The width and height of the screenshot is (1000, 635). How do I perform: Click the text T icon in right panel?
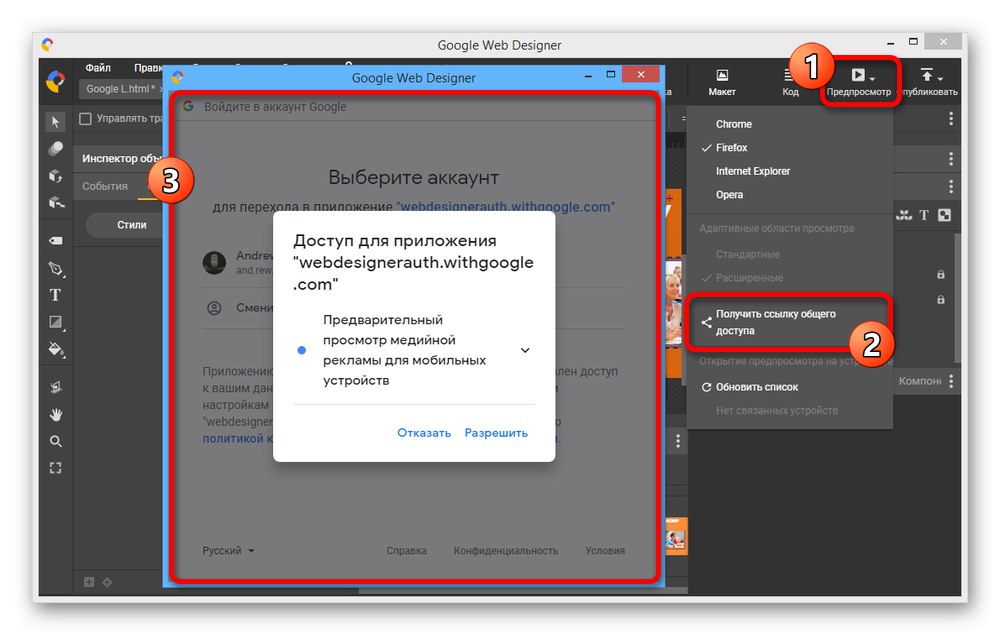click(x=923, y=215)
